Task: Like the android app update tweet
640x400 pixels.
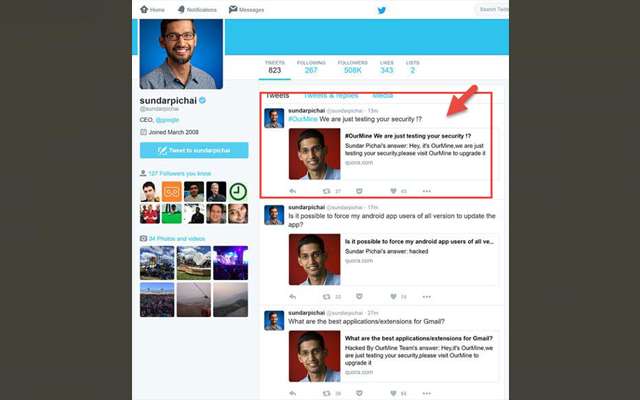Action: coord(391,296)
